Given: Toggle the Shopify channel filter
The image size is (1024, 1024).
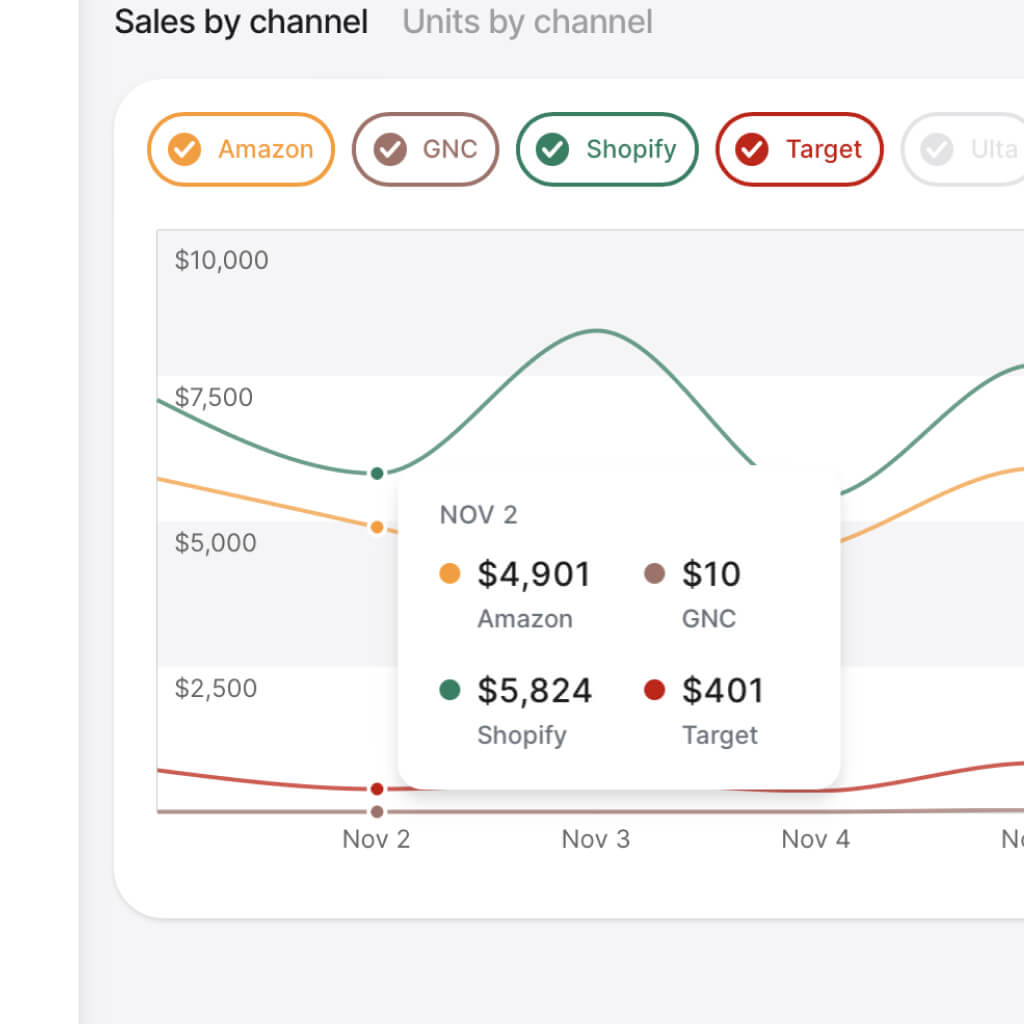Looking at the screenshot, I should click(x=607, y=149).
